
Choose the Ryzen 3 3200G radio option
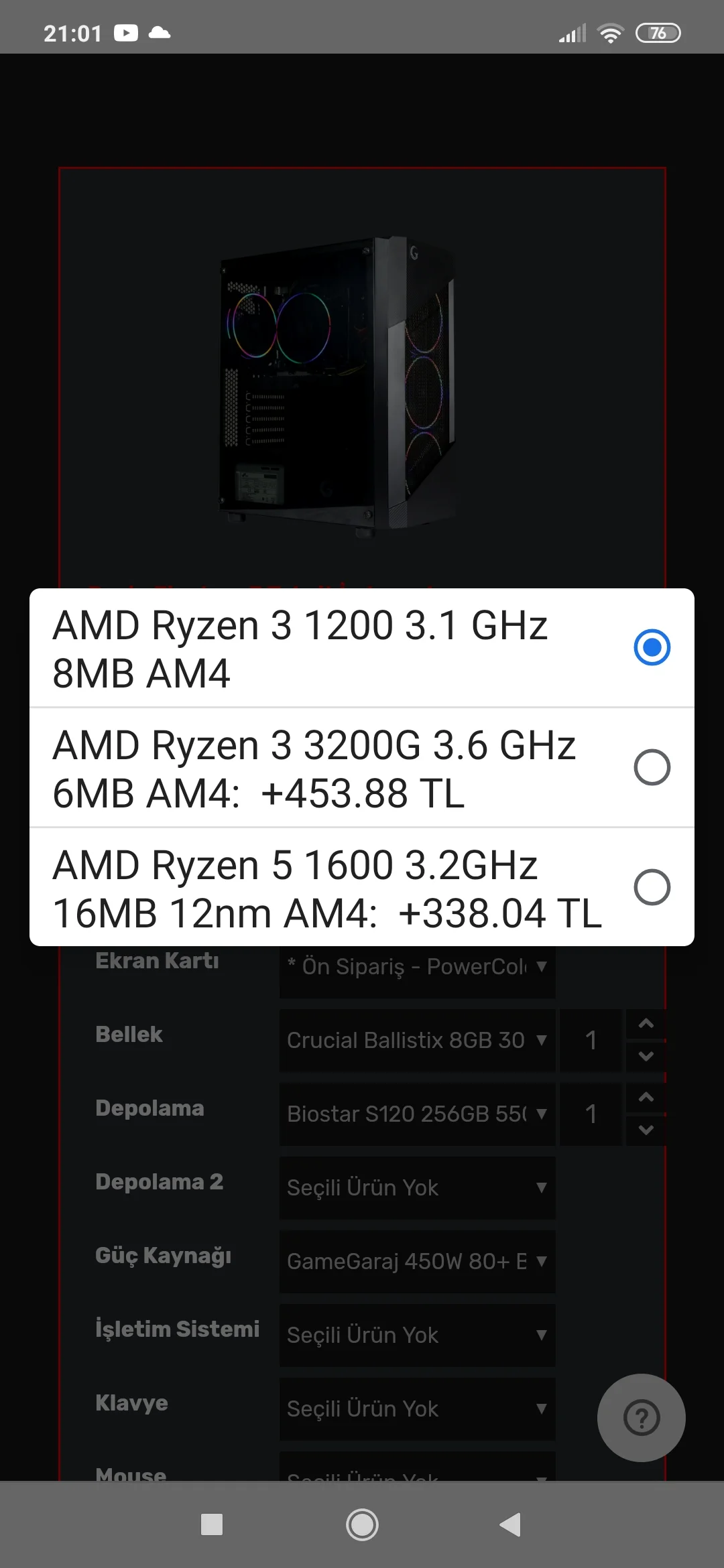pos(652,767)
